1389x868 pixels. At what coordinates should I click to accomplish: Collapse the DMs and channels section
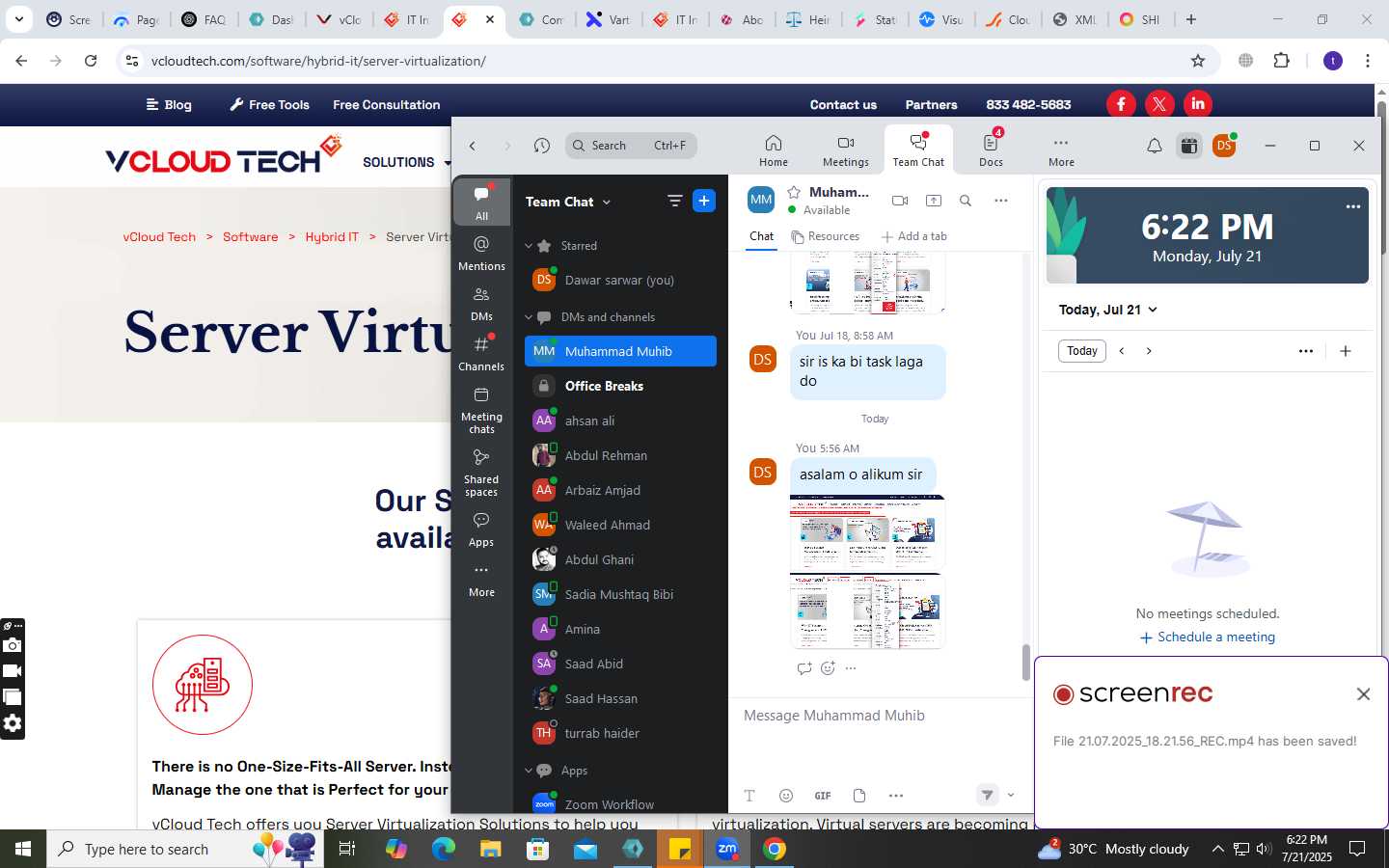[x=529, y=317]
